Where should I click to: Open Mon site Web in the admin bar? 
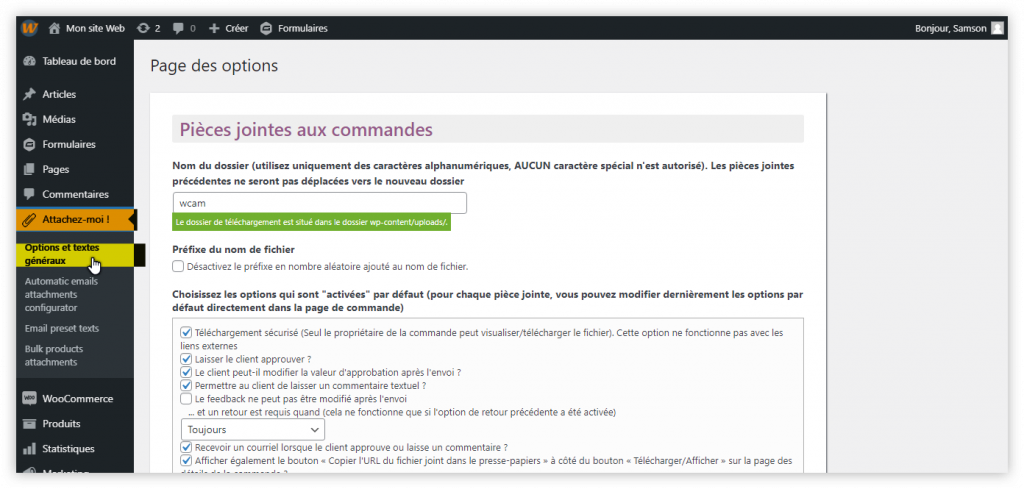click(95, 28)
